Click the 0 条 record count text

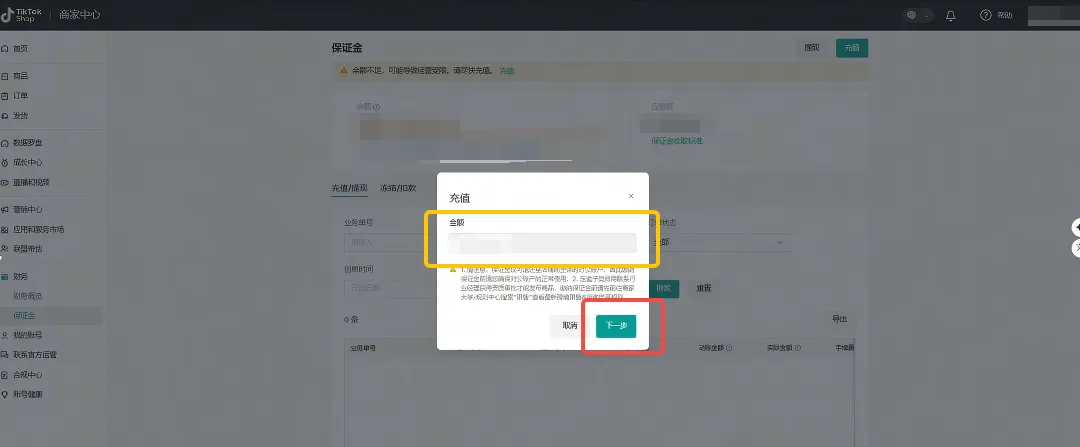(x=351, y=320)
